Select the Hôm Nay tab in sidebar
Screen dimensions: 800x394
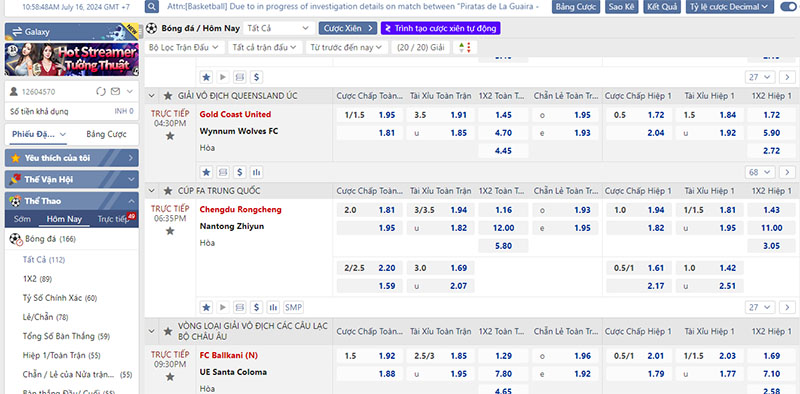tap(64, 219)
